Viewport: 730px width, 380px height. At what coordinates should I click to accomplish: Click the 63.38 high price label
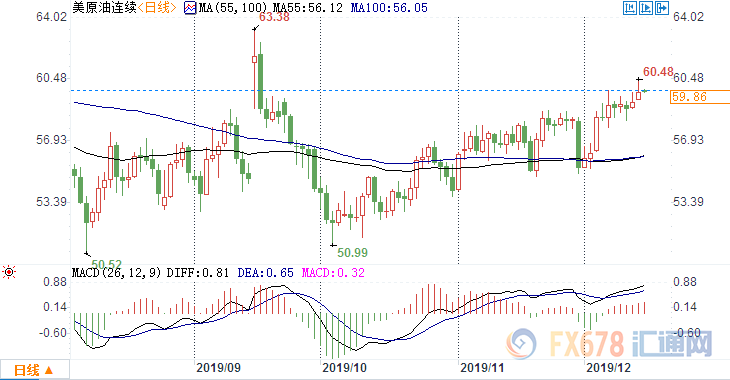(274, 18)
